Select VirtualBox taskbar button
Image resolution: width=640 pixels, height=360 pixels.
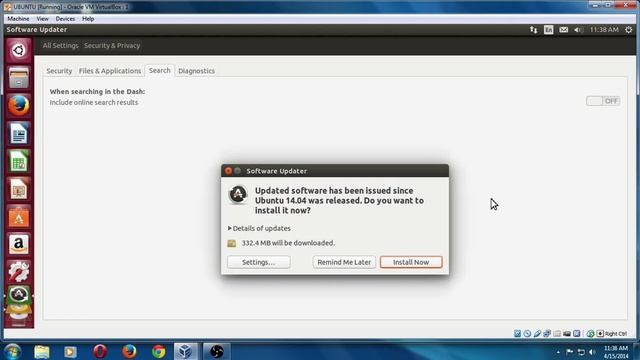186,351
